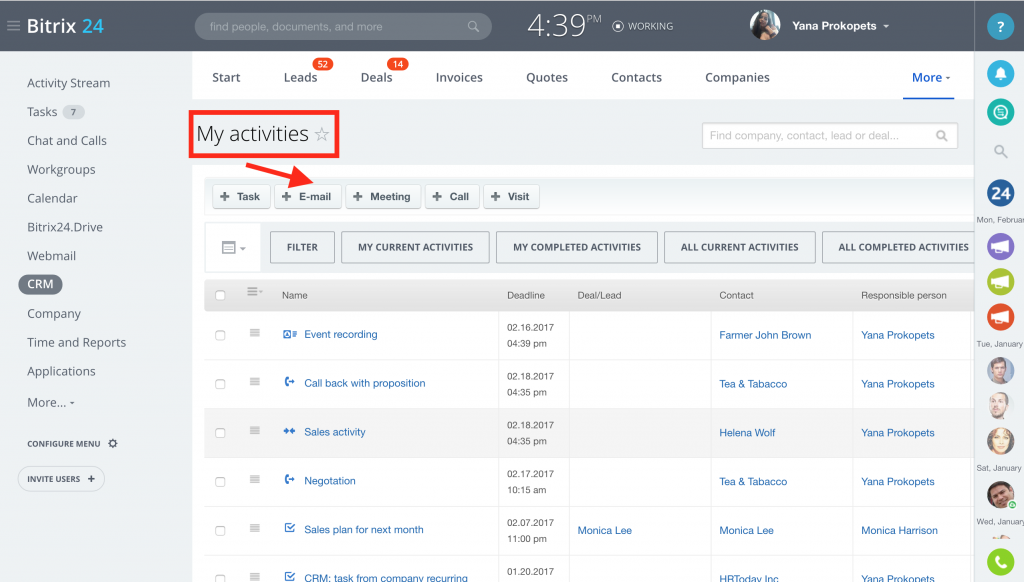The width and height of the screenshot is (1024, 582).
Task: Open Activity Stream in left menu
Action: pyautogui.click(x=69, y=84)
